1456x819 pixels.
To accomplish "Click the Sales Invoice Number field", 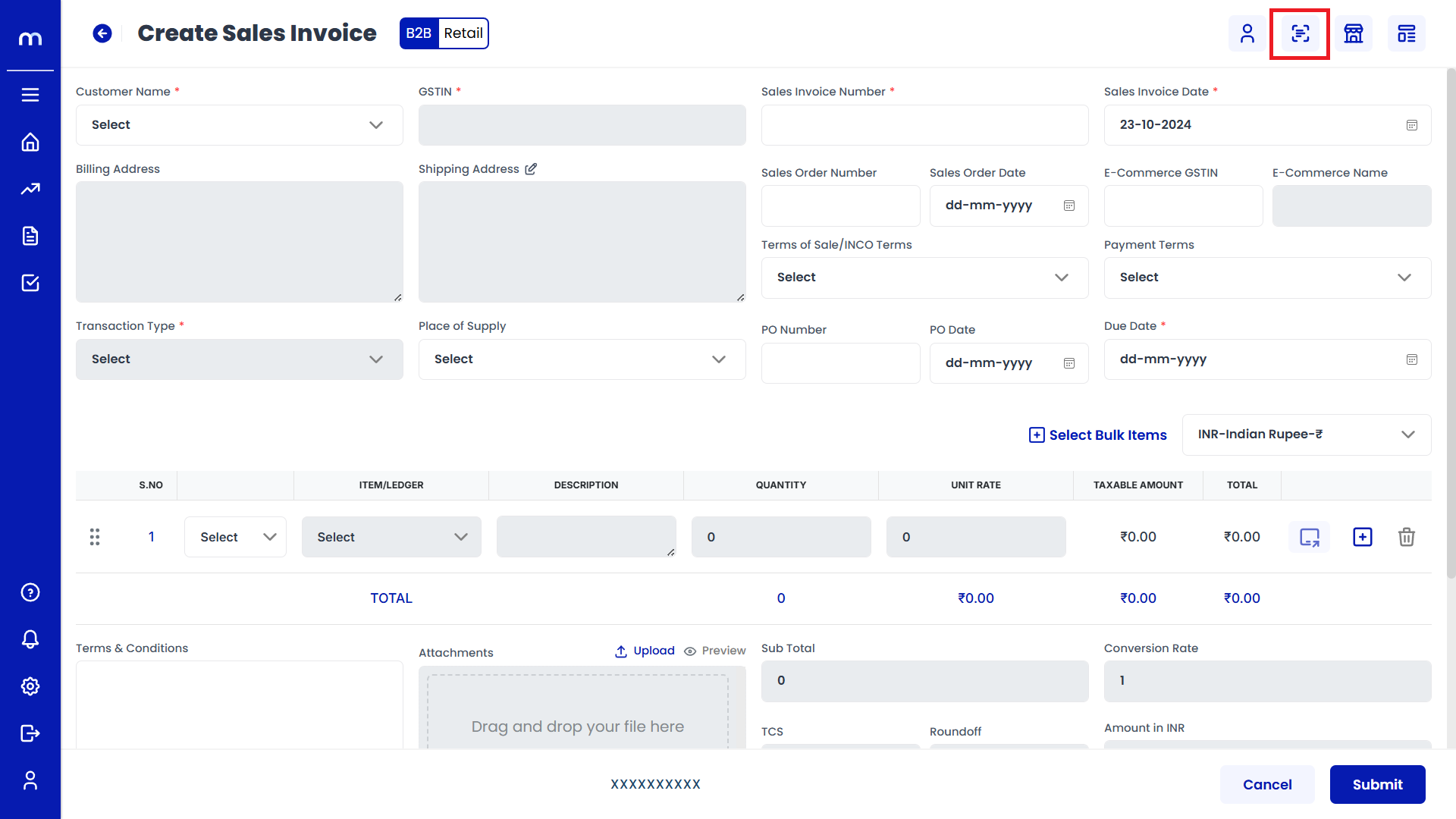I will [x=924, y=125].
